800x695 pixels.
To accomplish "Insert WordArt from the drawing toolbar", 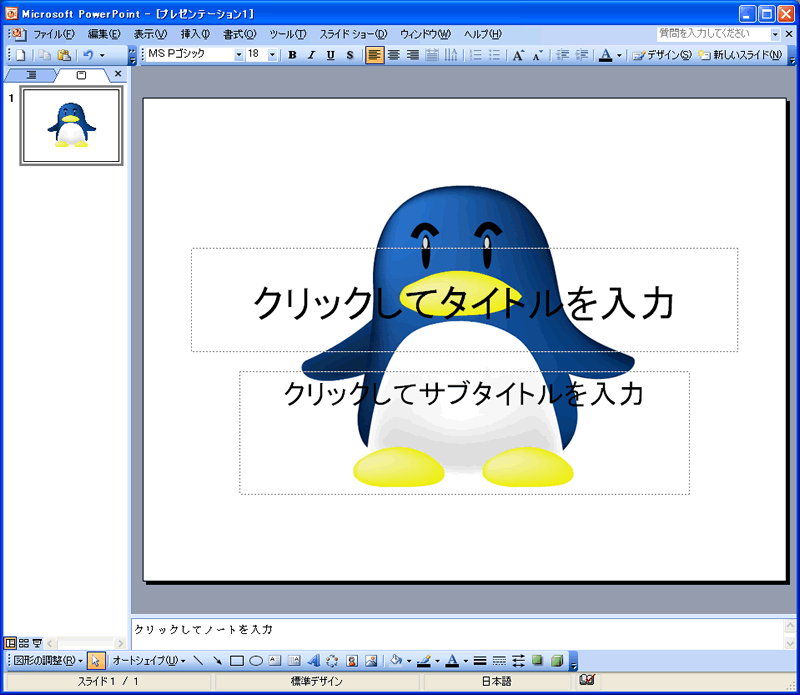I will (313, 661).
